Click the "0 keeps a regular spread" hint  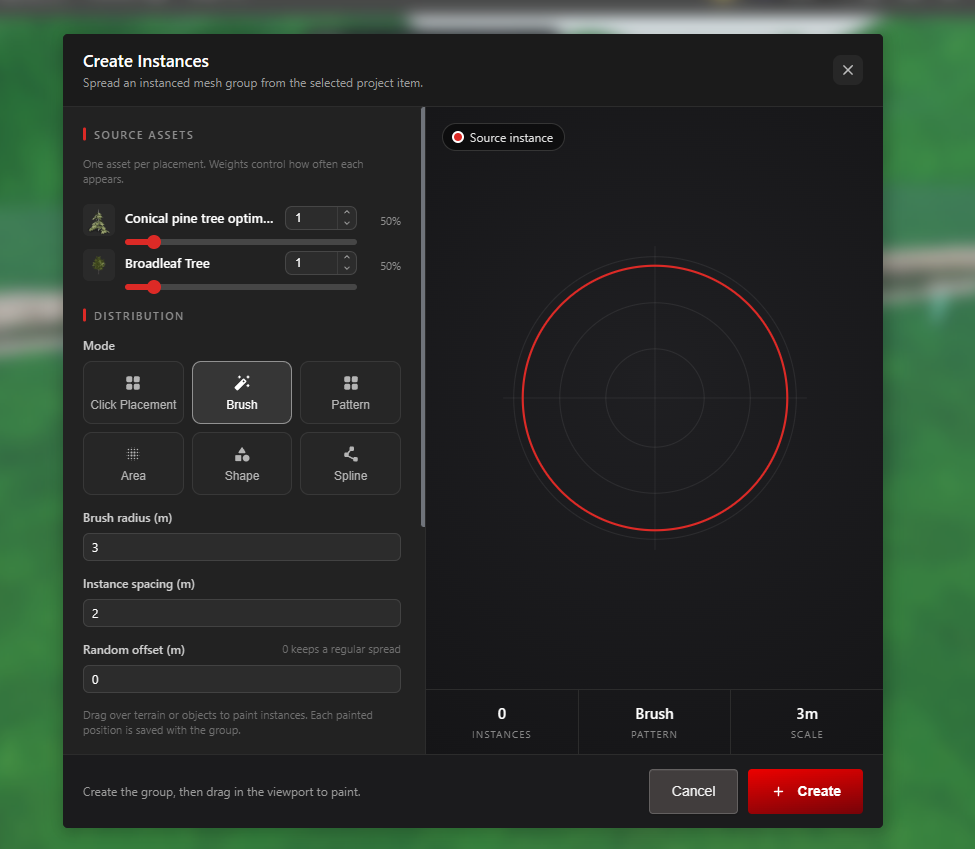click(341, 649)
